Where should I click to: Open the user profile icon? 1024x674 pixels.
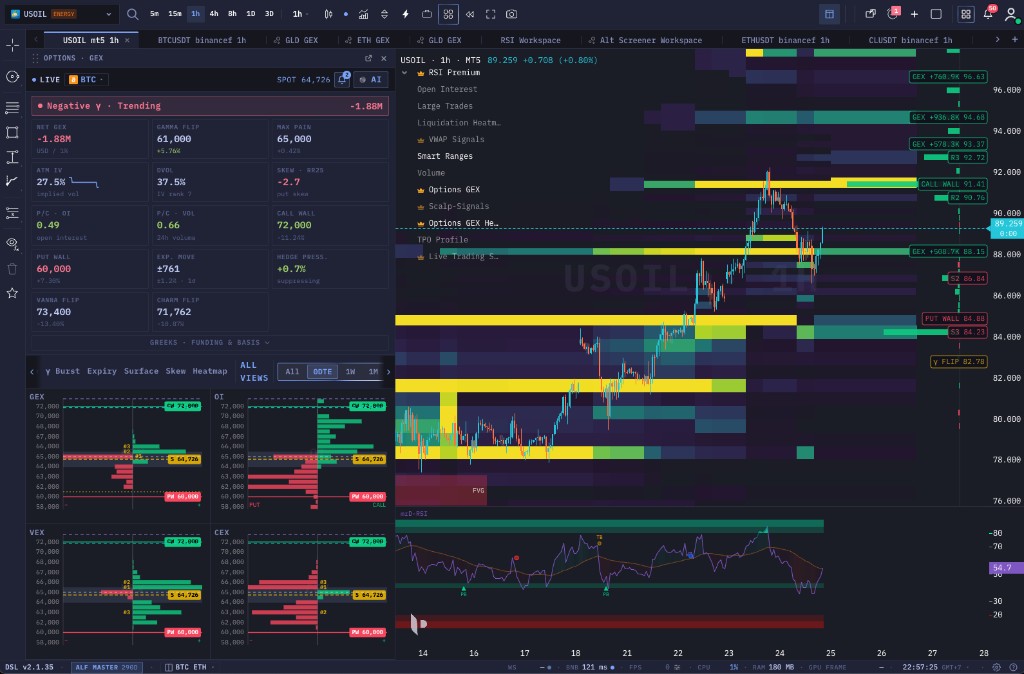[1010, 14]
